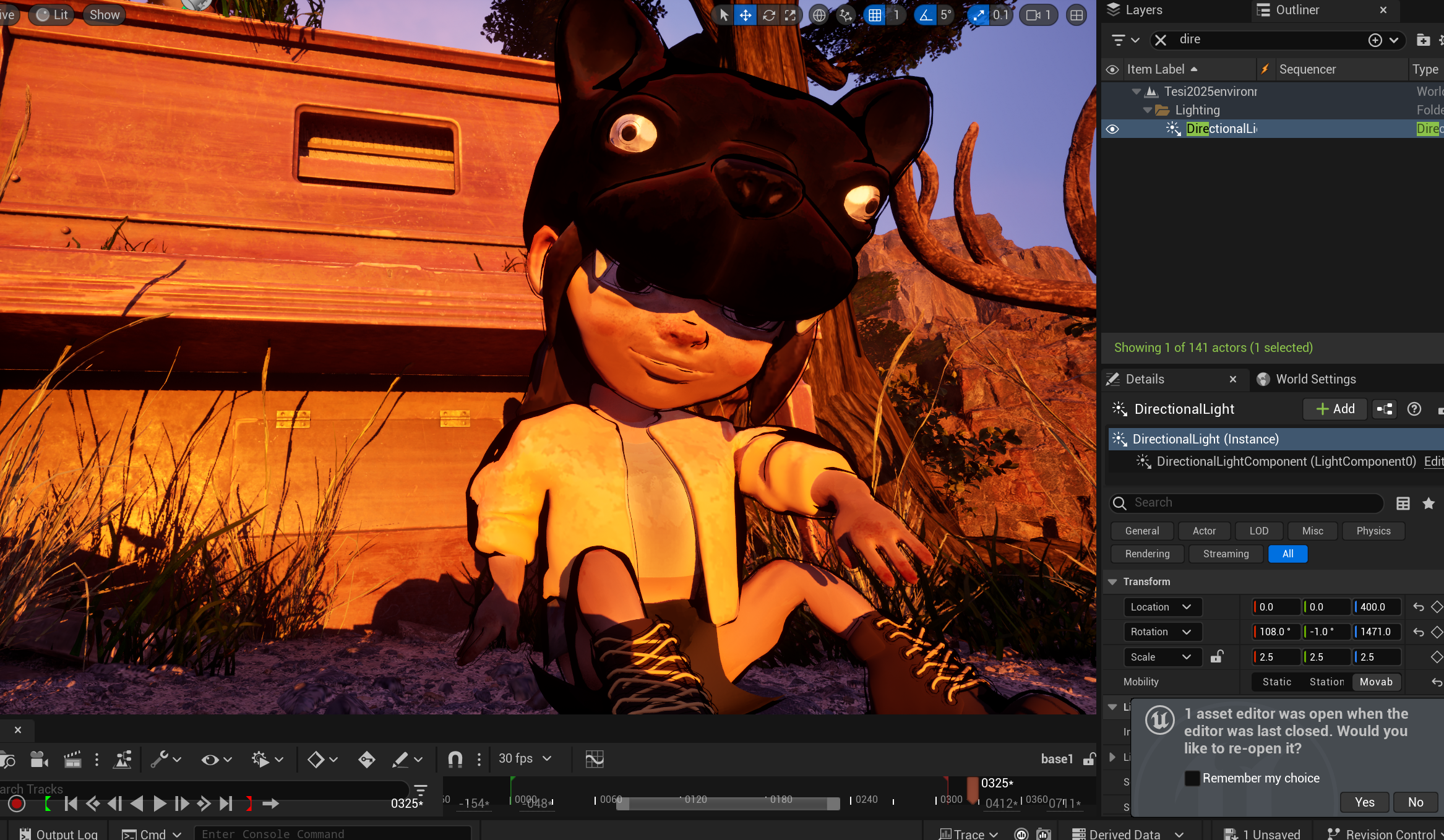Open the viewport layout options icon

1077,15
